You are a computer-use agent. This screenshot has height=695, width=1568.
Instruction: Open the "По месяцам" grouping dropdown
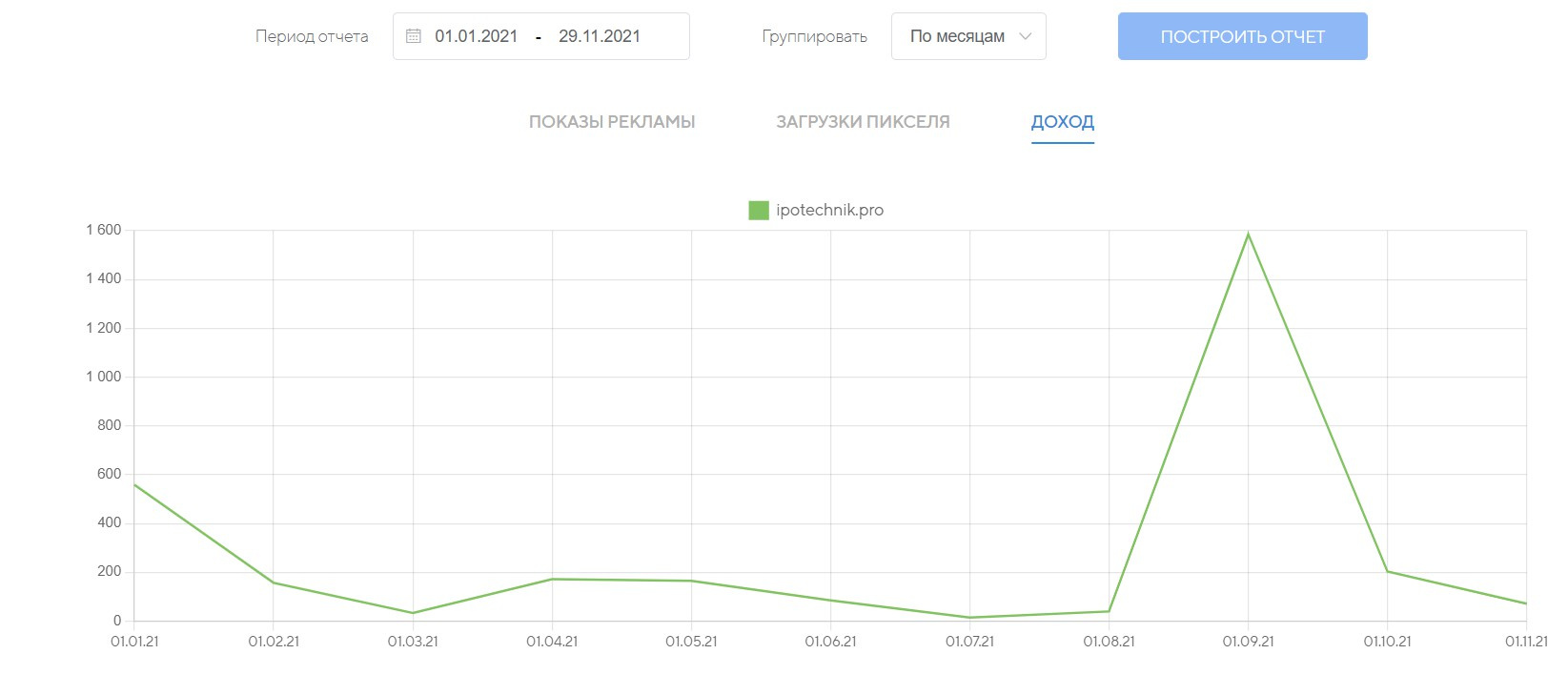click(x=958, y=36)
